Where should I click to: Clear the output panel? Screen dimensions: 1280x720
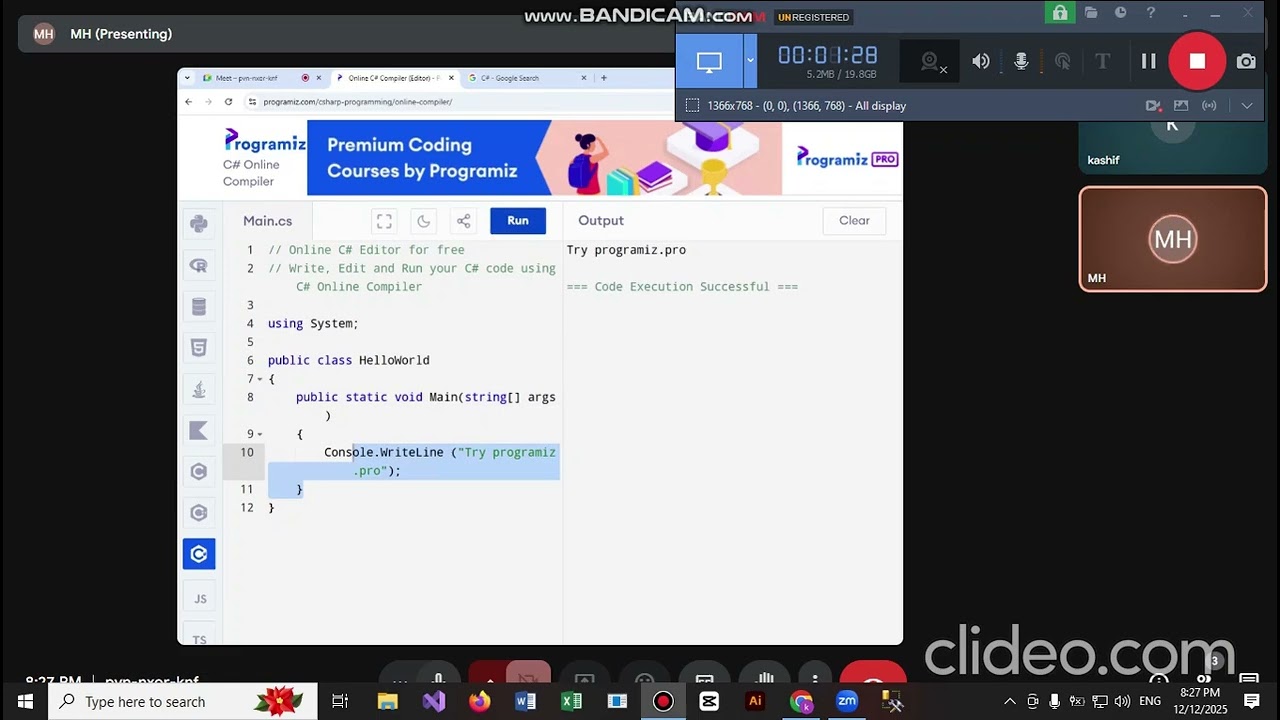(854, 221)
